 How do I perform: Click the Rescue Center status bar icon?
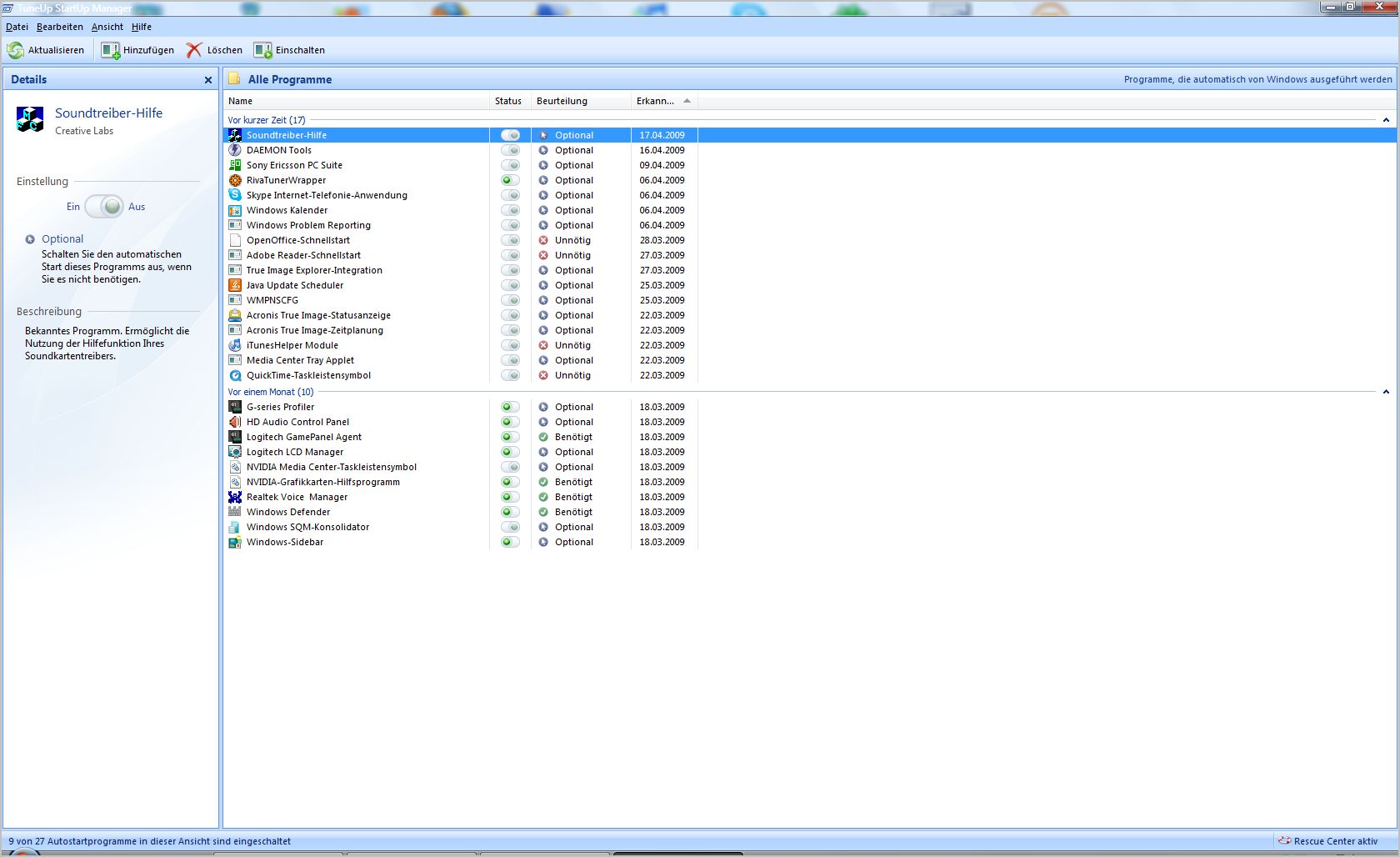(x=1284, y=841)
